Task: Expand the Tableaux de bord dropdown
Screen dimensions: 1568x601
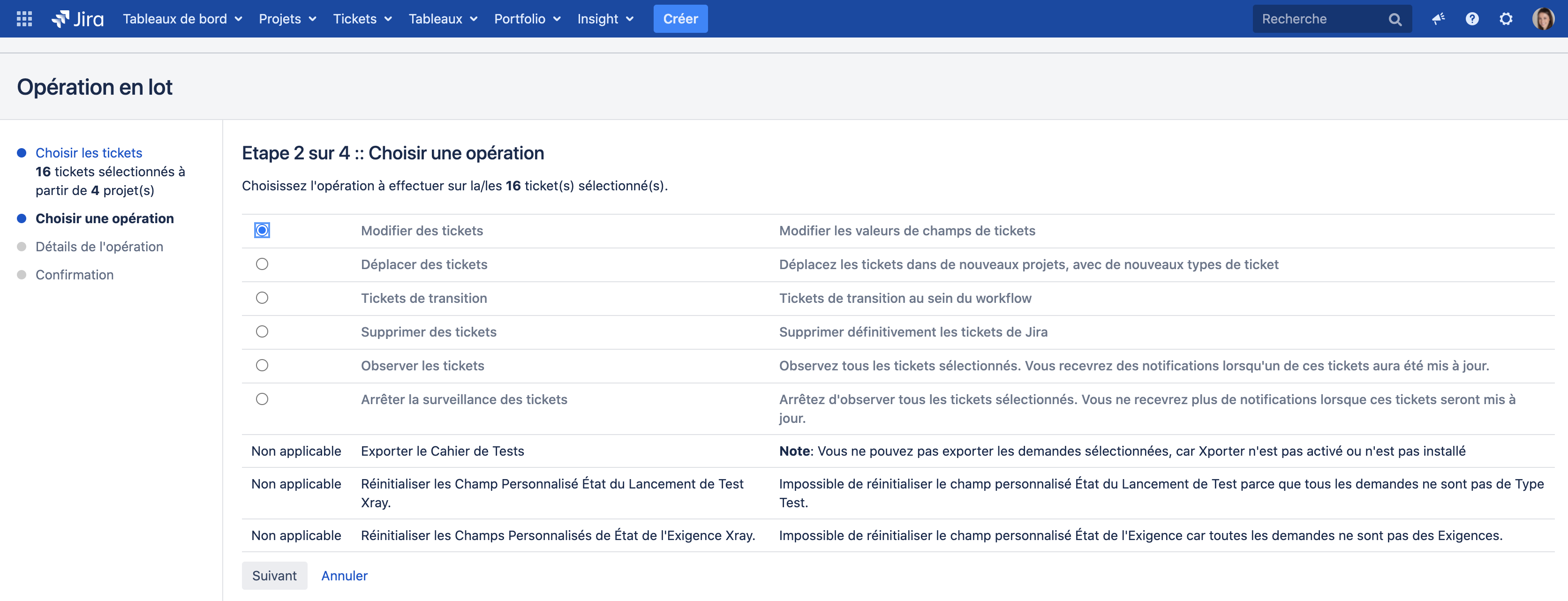Action: pyautogui.click(x=182, y=19)
